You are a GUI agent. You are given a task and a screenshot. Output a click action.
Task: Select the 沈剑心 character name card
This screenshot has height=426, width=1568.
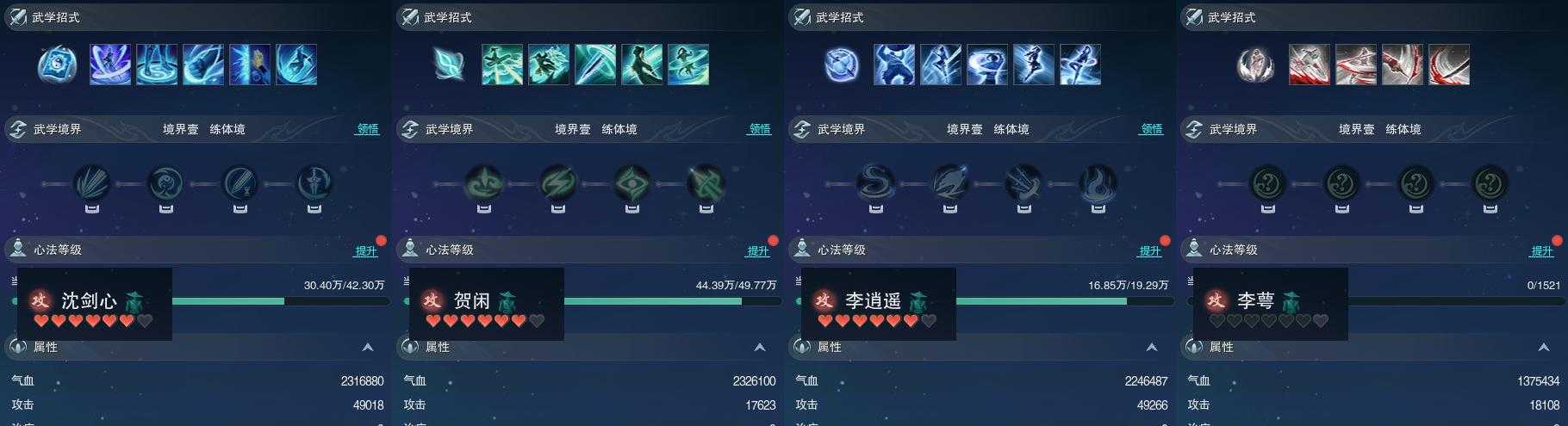95,304
